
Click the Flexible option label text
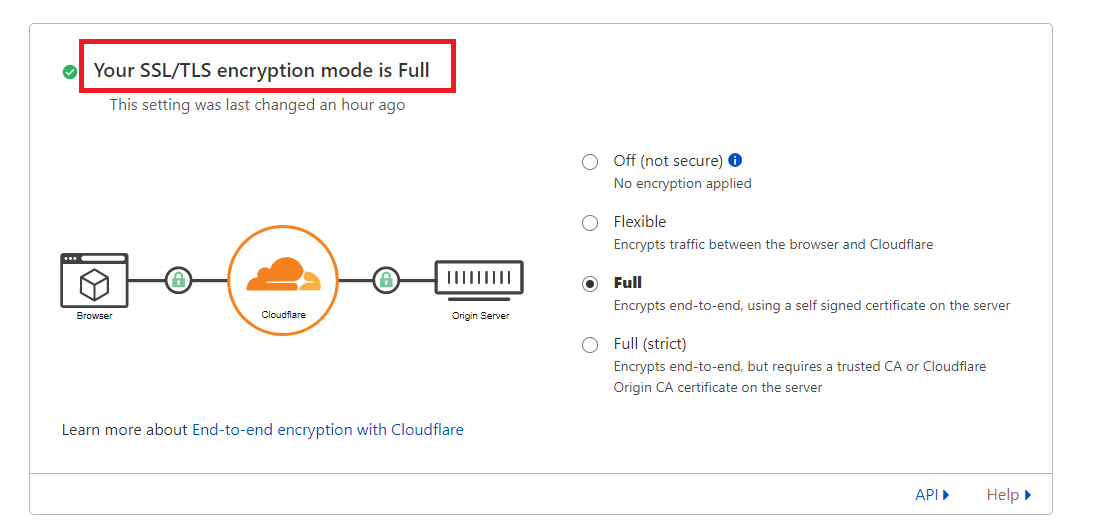(x=640, y=222)
